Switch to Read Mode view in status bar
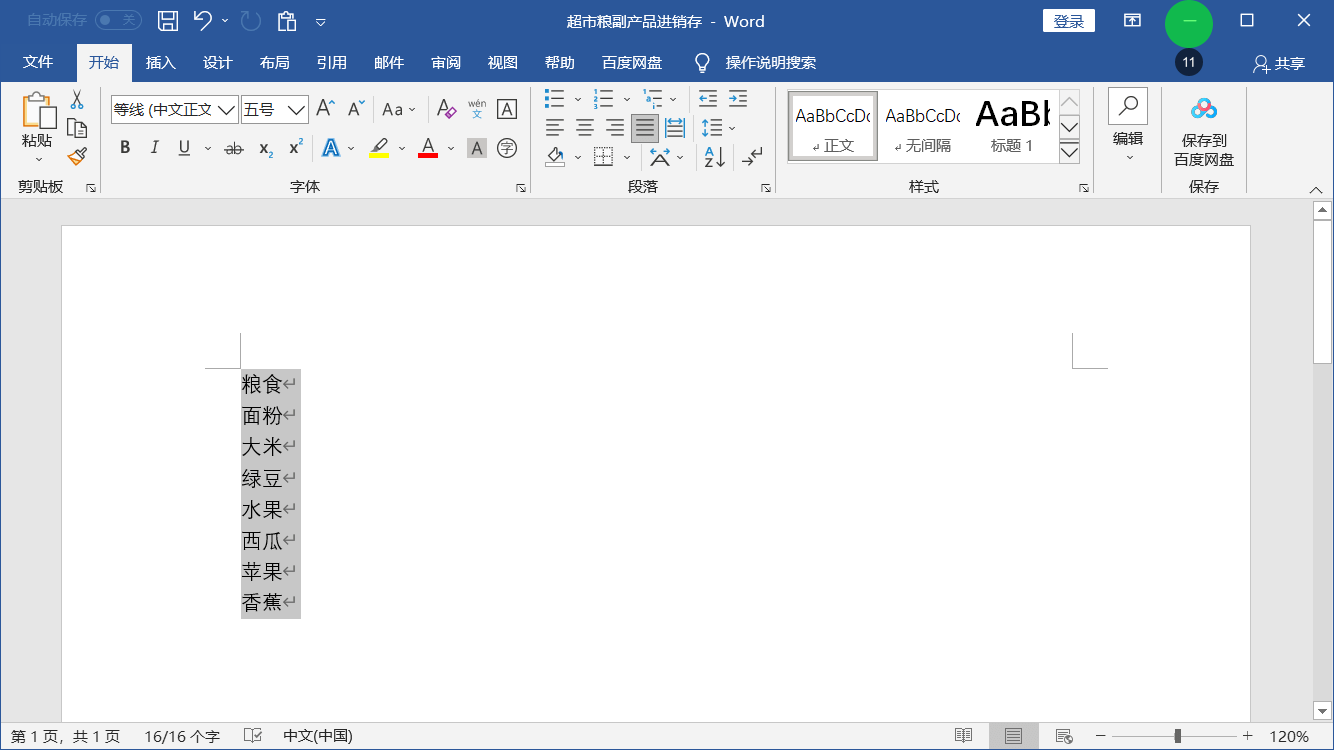 click(963, 736)
